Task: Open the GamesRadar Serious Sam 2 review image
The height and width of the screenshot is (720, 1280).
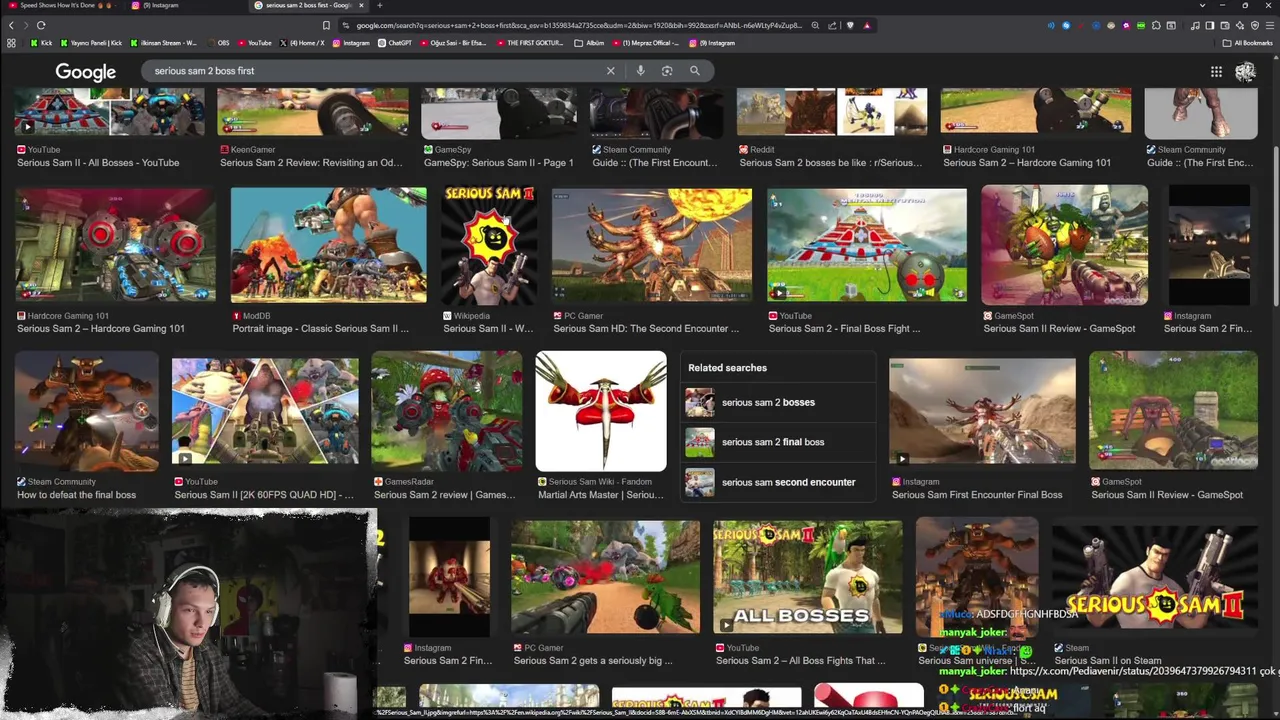Action: click(447, 411)
